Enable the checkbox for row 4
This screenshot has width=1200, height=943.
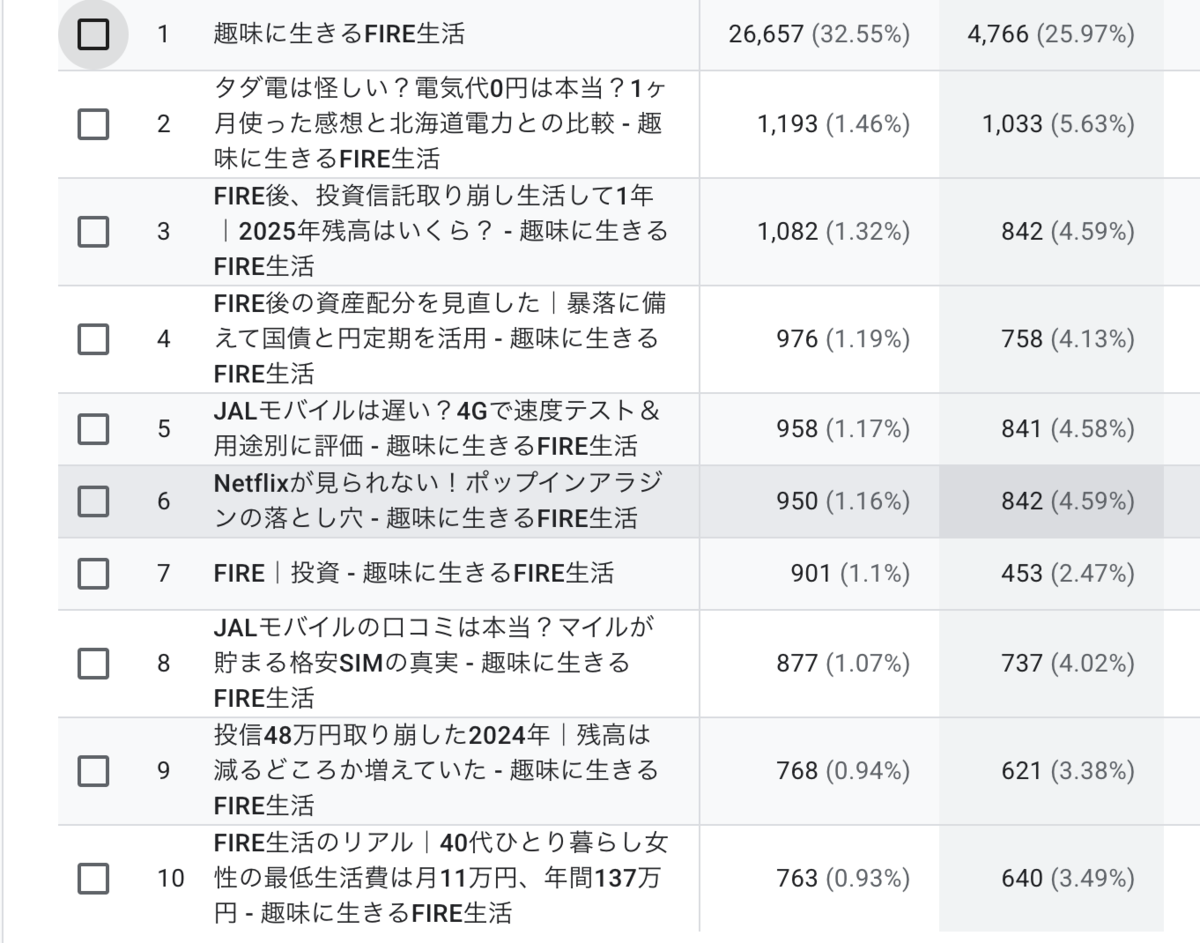click(x=93, y=339)
